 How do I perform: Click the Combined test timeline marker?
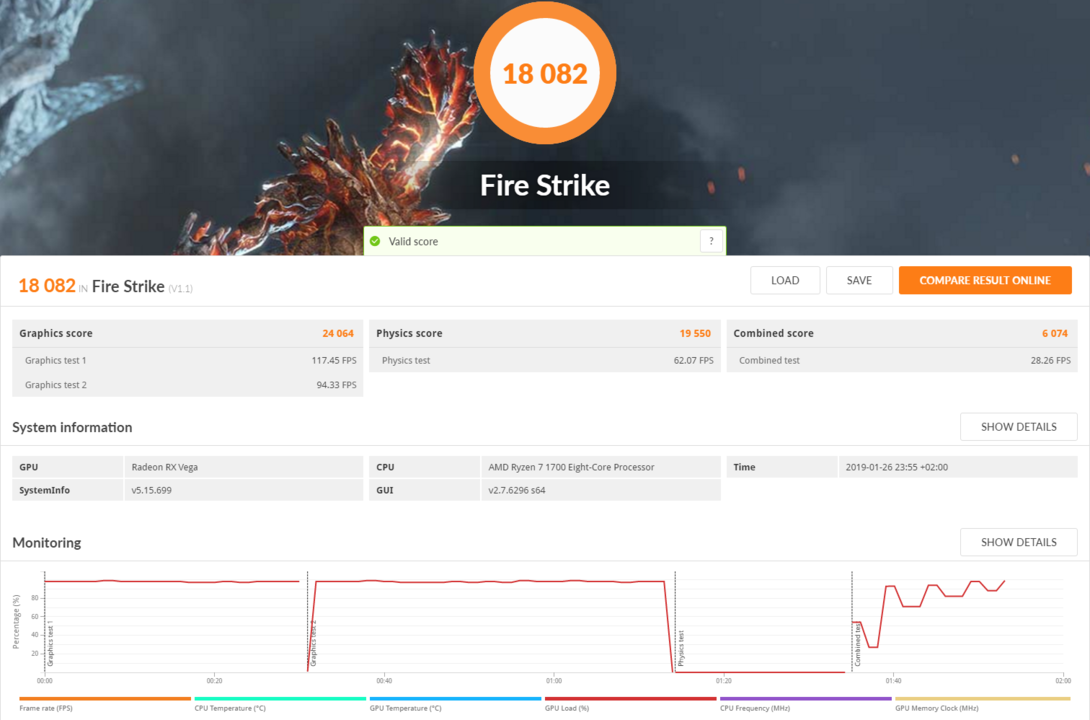pyautogui.click(x=857, y=646)
